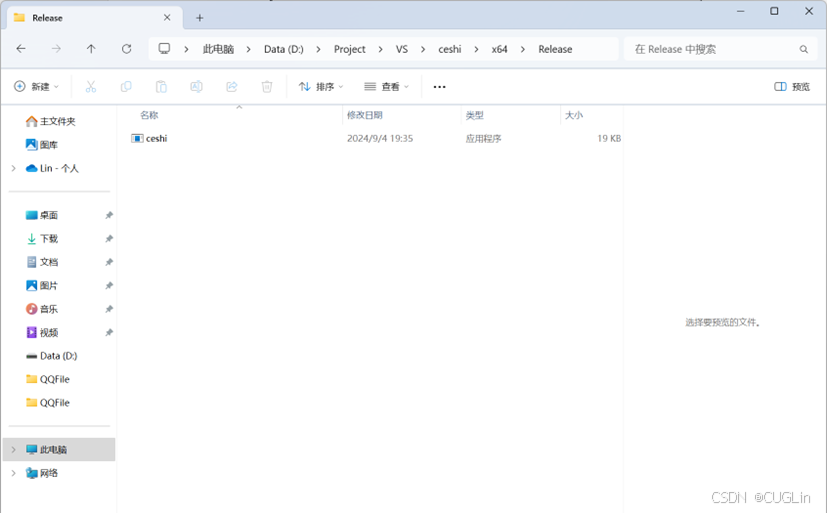Open 图片 pictures in the sidebar
The height and width of the screenshot is (513, 827).
pyautogui.click(x=42, y=285)
